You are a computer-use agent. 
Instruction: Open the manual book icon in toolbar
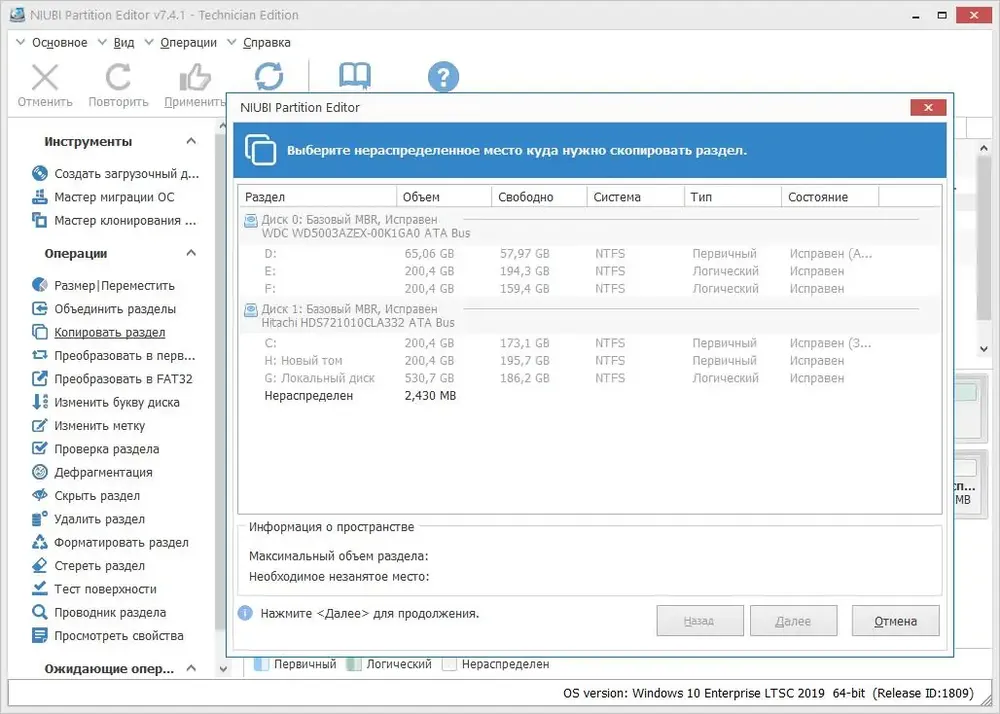pos(355,76)
